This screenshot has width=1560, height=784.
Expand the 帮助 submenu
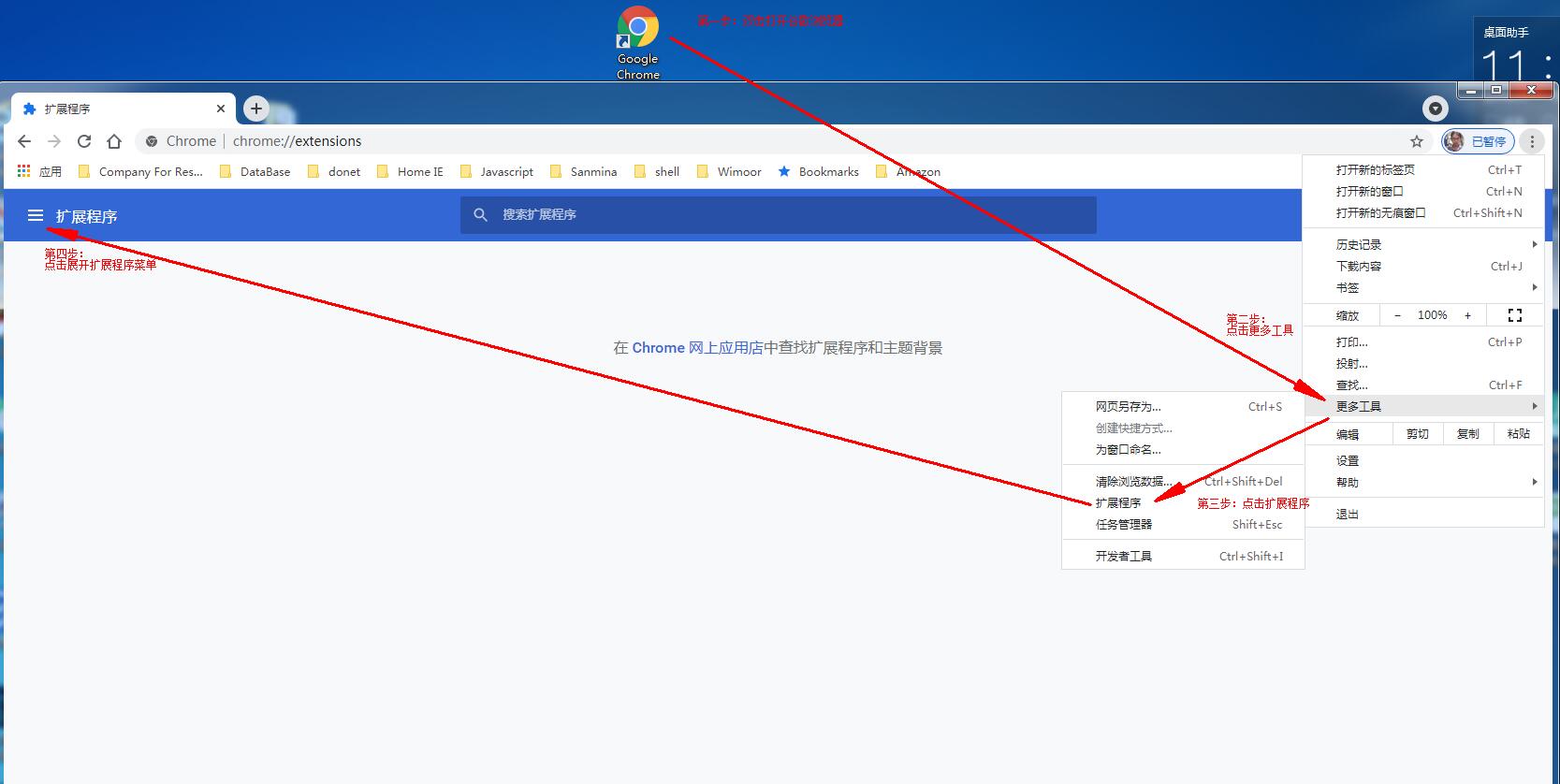tap(1423, 483)
